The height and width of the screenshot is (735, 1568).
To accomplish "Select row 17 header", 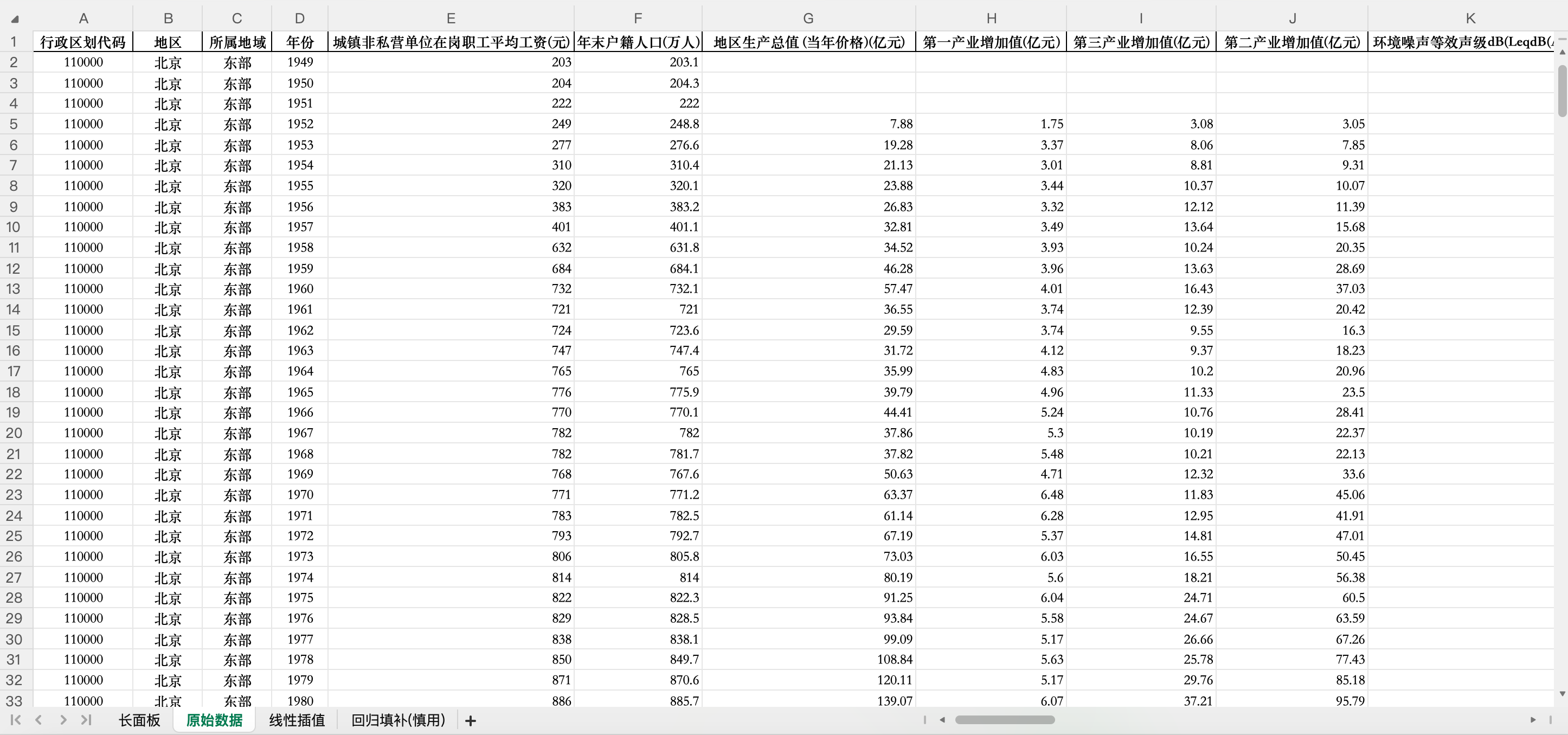I will pos(14,371).
